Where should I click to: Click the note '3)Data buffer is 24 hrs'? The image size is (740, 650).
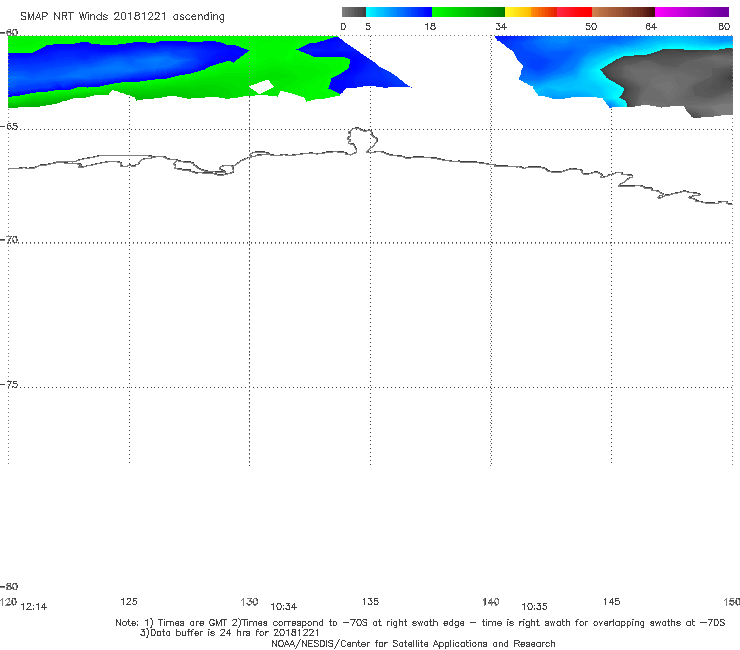click(x=229, y=633)
